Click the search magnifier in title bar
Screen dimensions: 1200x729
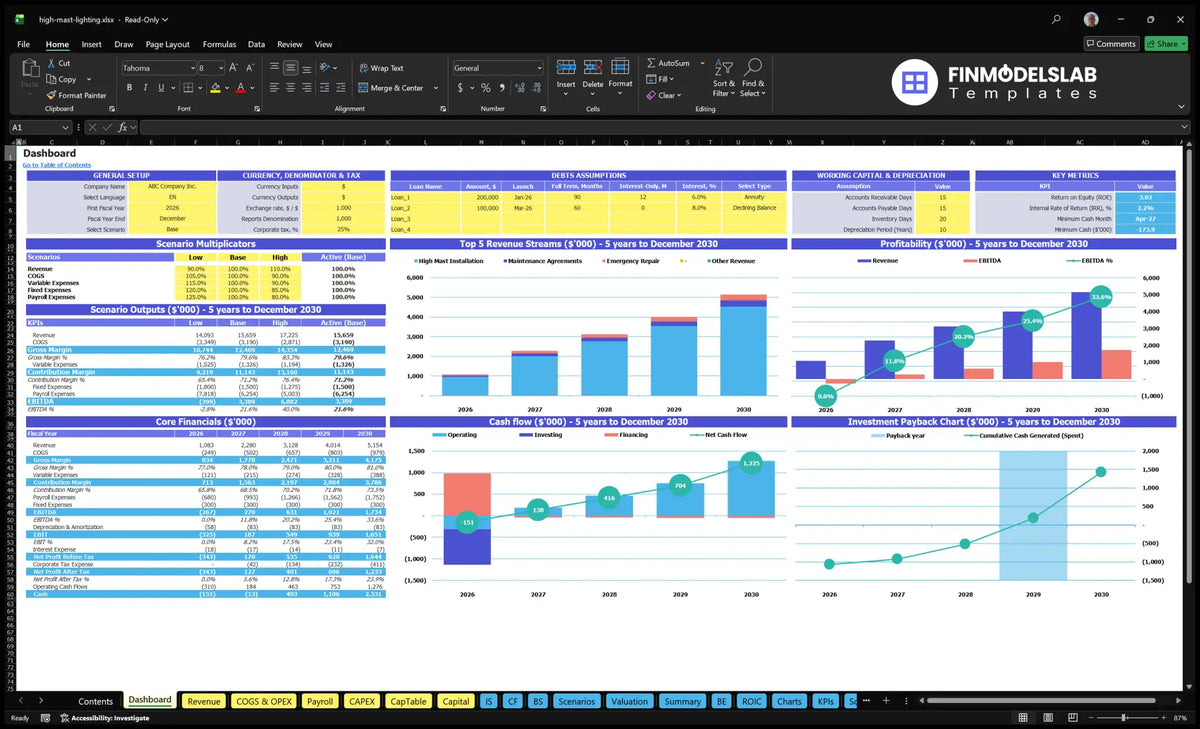point(1057,19)
